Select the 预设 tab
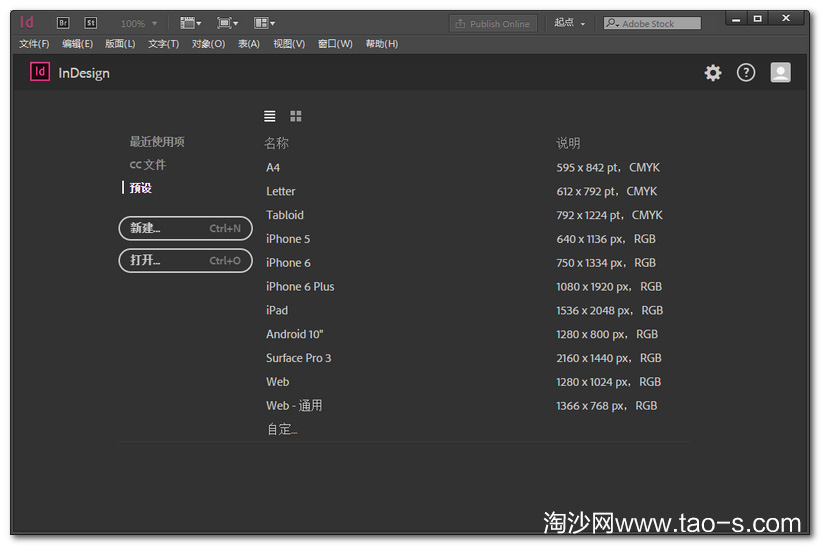The width and height of the screenshot is (821, 546). [x=140, y=188]
